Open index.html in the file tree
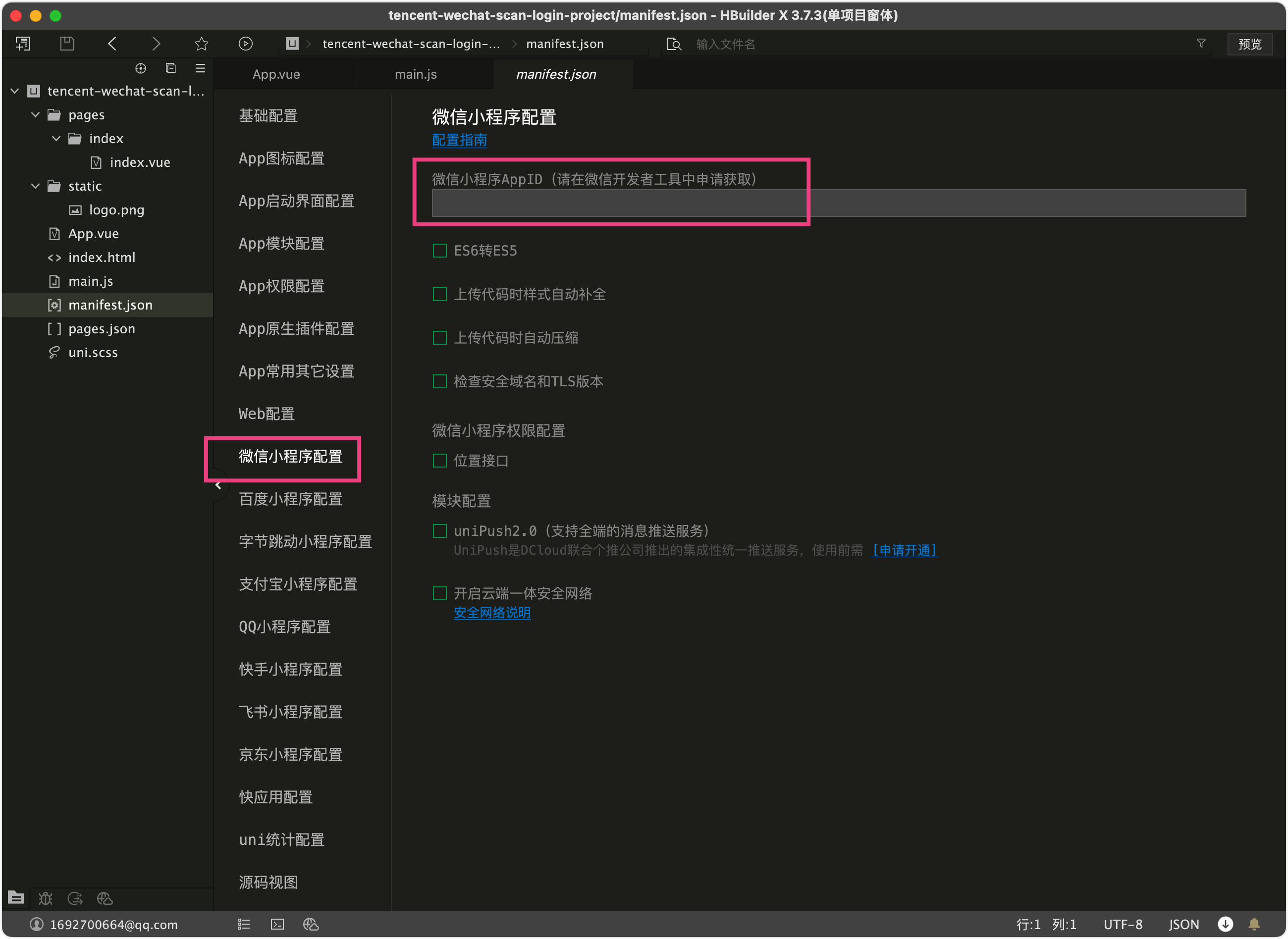 pyautogui.click(x=101, y=258)
